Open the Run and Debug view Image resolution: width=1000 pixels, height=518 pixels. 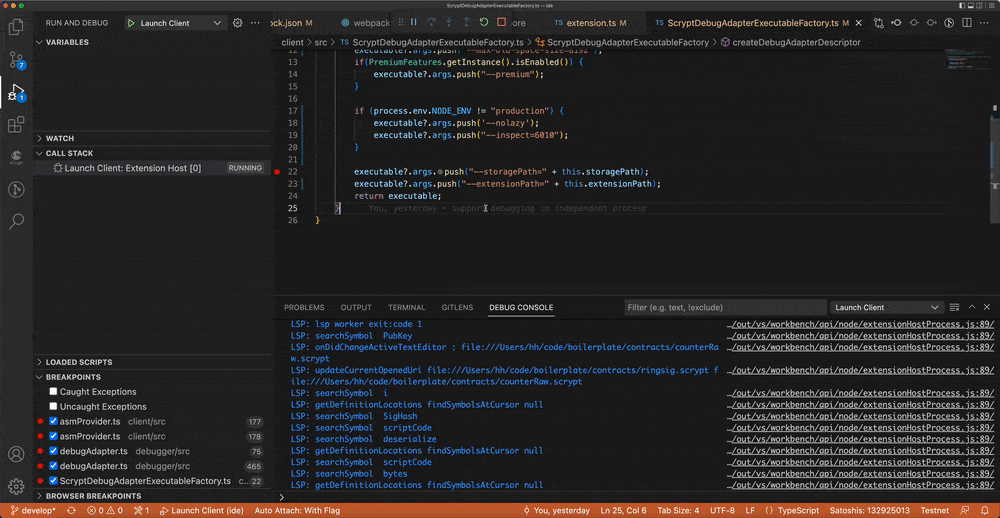coord(17,93)
